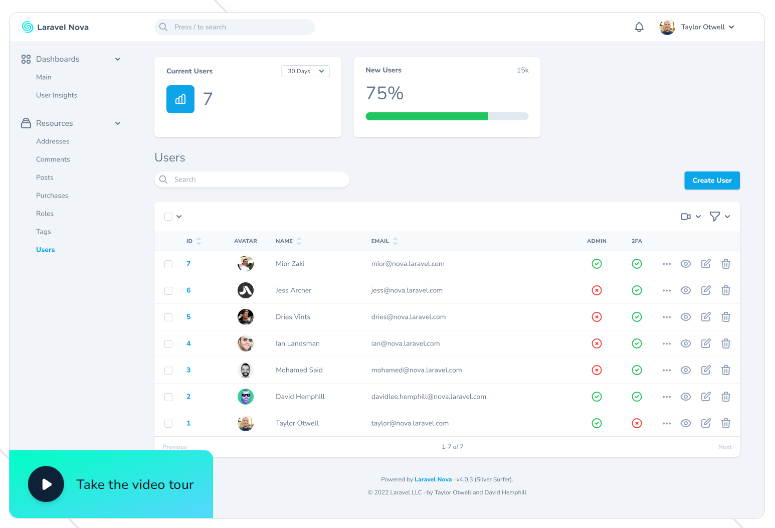Delete the Dries Vints user
The image size is (775, 528).
tap(726, 317)
